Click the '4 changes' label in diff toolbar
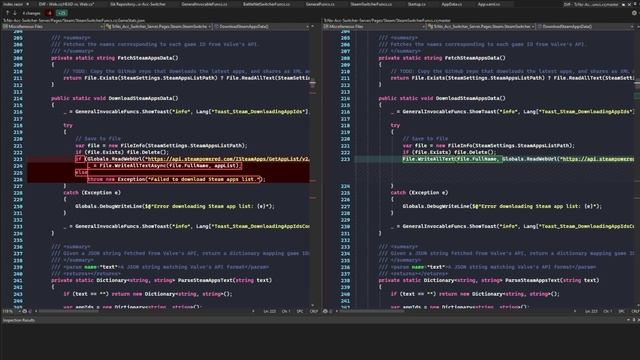 tap(31, 13)
